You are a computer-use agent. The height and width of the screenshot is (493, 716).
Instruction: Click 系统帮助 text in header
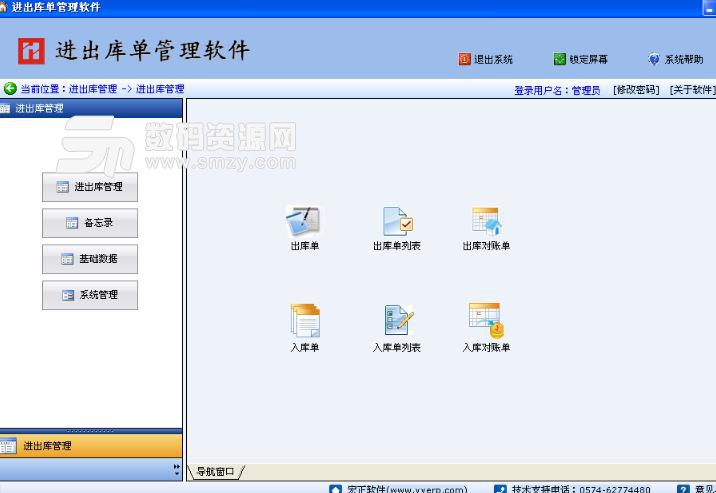(684, 59)
